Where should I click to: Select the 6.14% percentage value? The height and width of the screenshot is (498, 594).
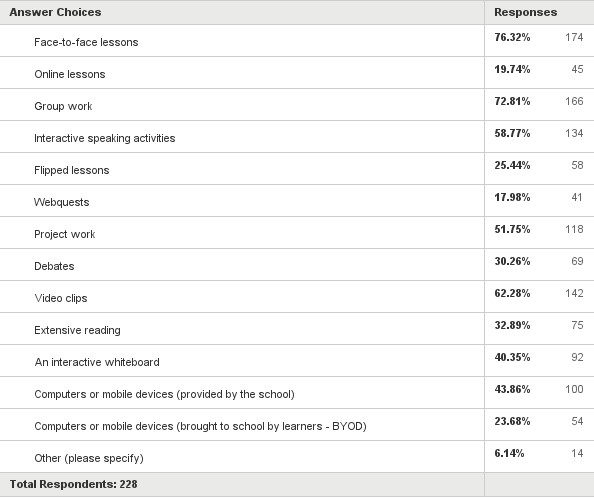tap(509, 453)
